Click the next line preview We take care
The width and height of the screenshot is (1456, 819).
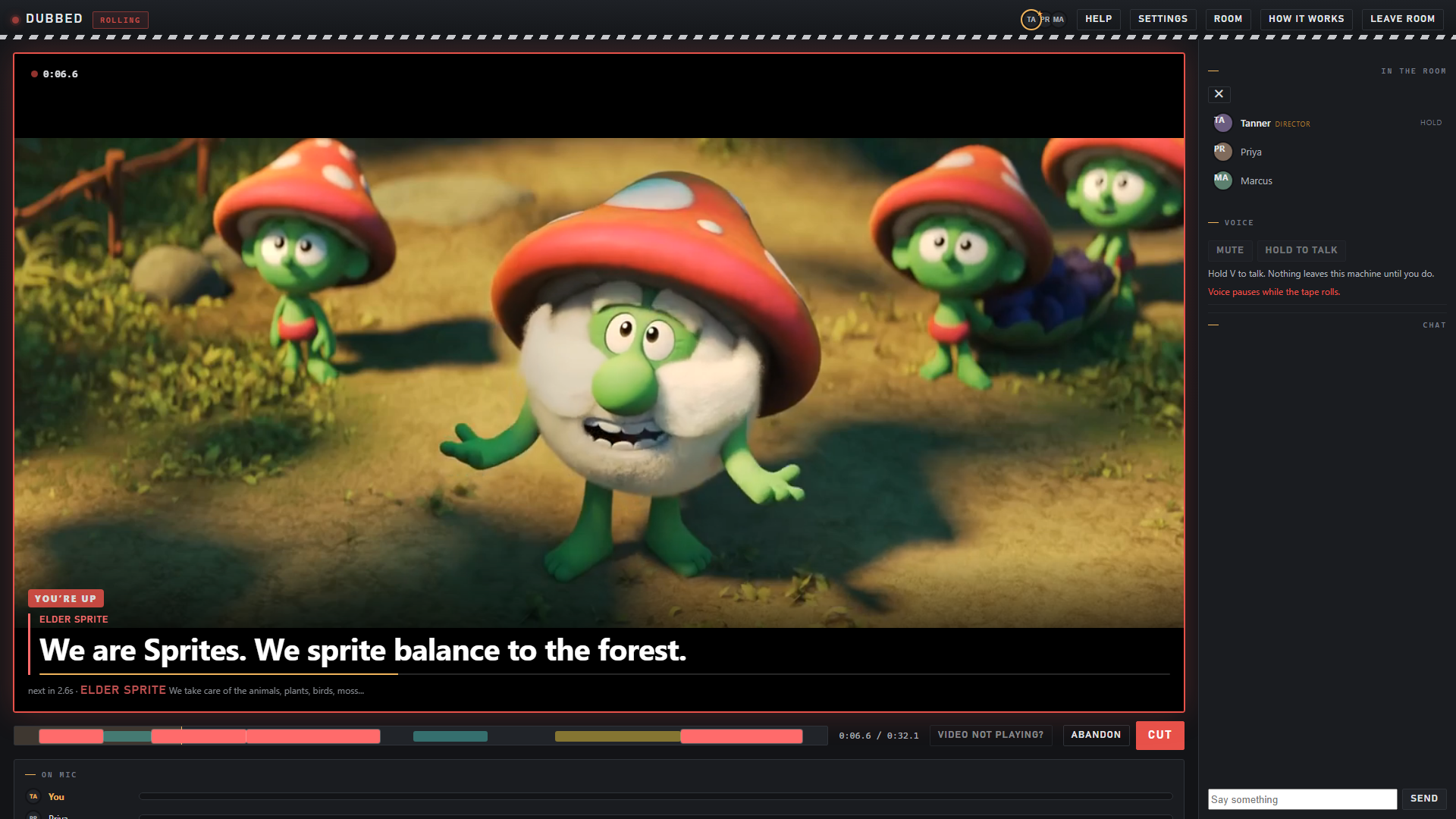click(x=266, y=691)
